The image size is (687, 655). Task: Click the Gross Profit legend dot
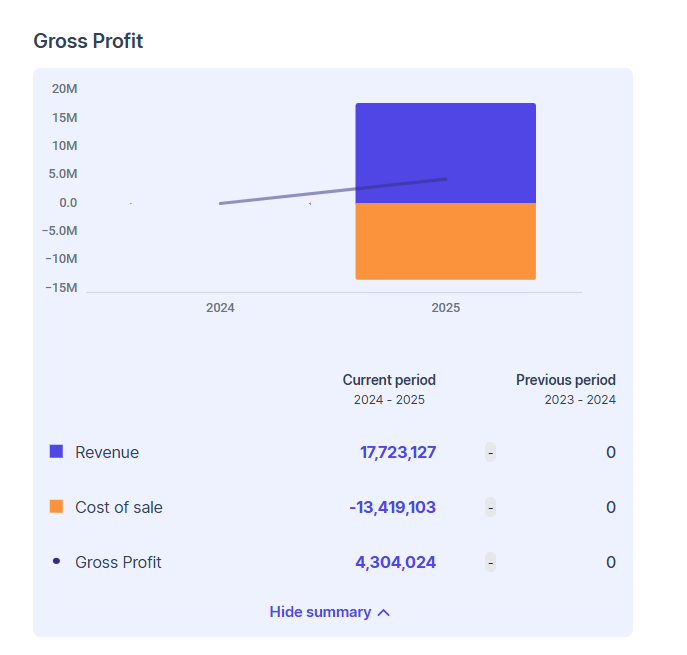click(56, 562)
